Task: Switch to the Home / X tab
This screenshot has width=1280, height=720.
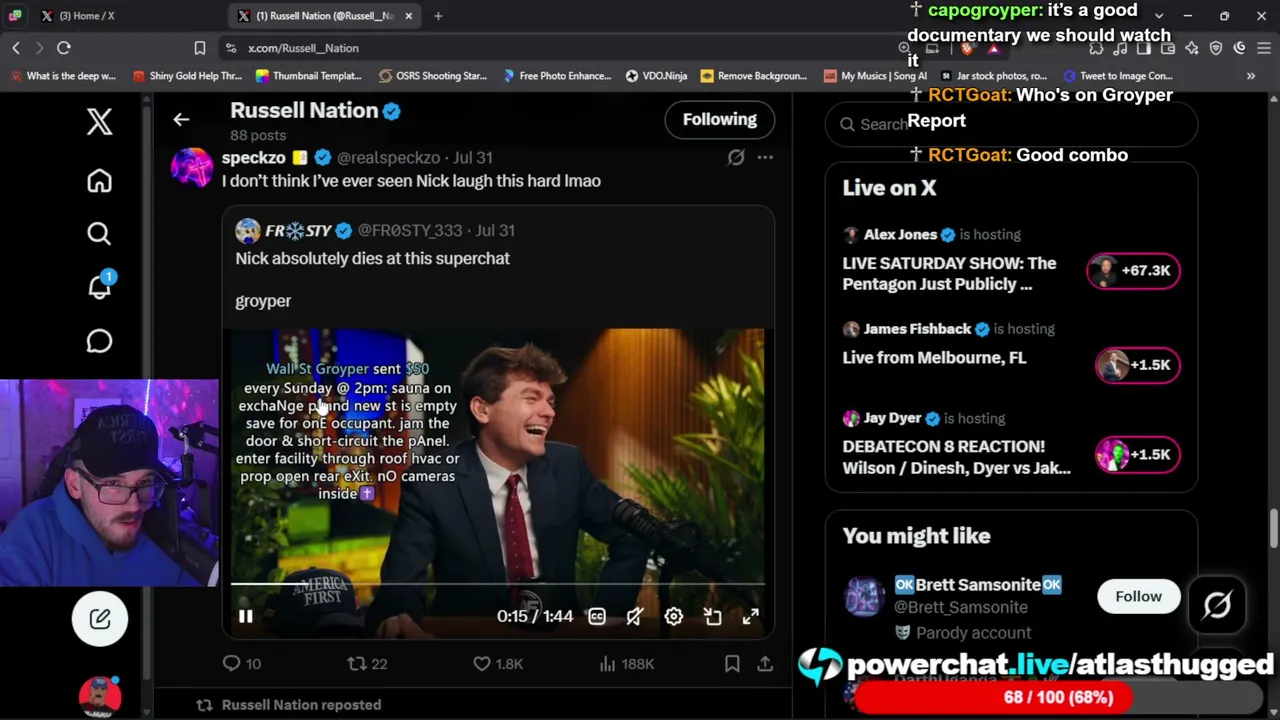Action: pos(86,16)
